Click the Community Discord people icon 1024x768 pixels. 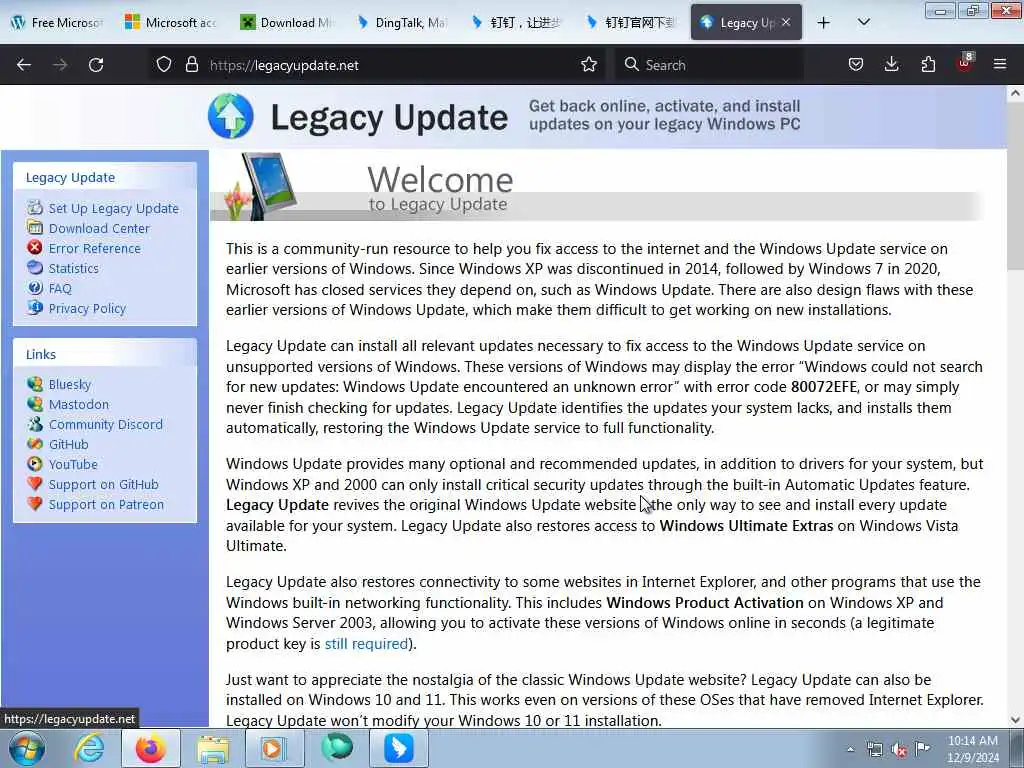[x=35, y=424]
